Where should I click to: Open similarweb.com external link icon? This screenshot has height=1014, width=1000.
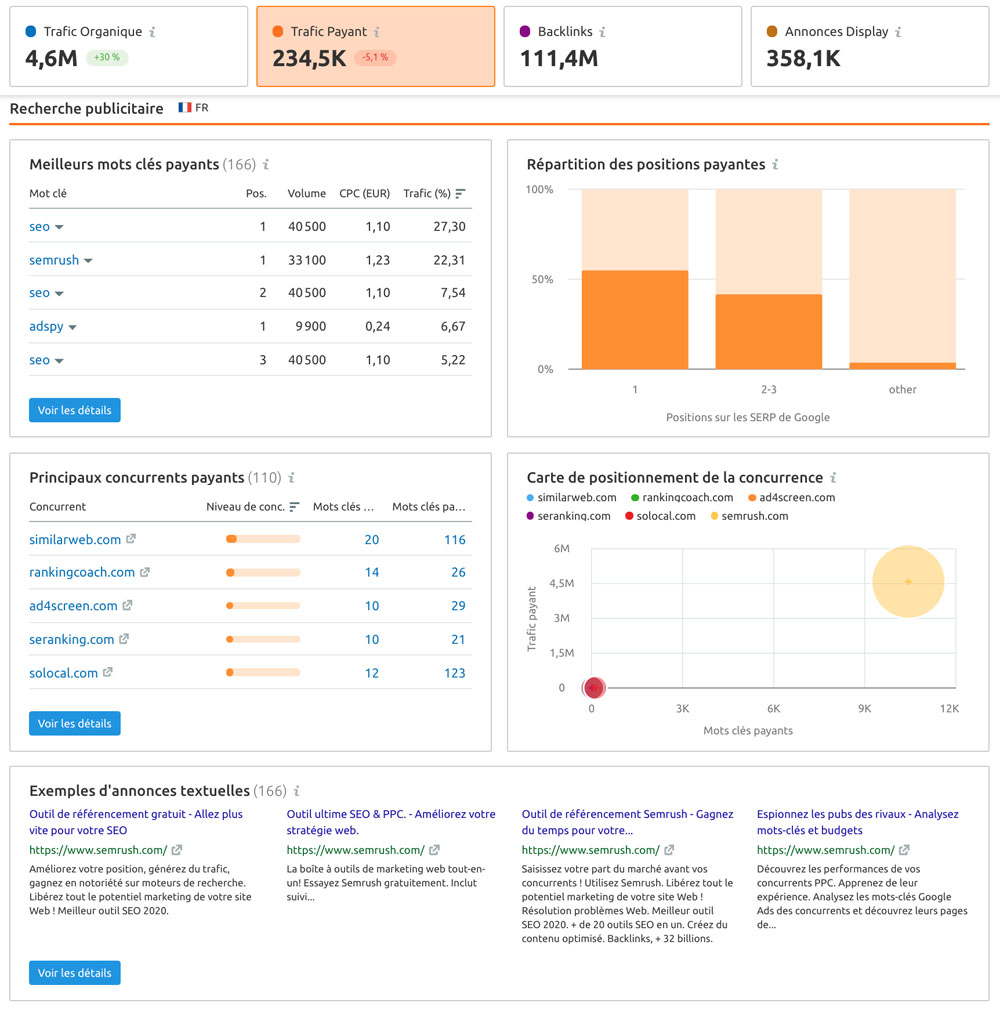click(x=131, y=539)
